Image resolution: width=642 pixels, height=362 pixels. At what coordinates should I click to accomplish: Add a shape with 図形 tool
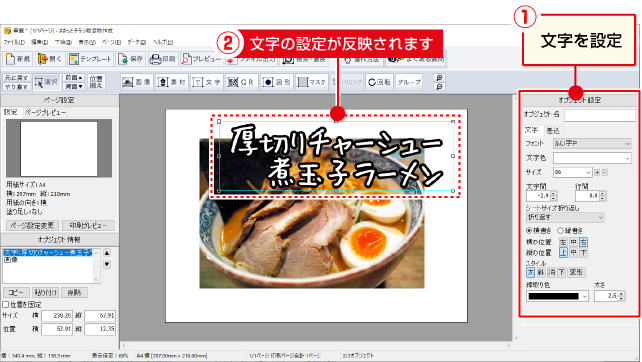(277, 82)
